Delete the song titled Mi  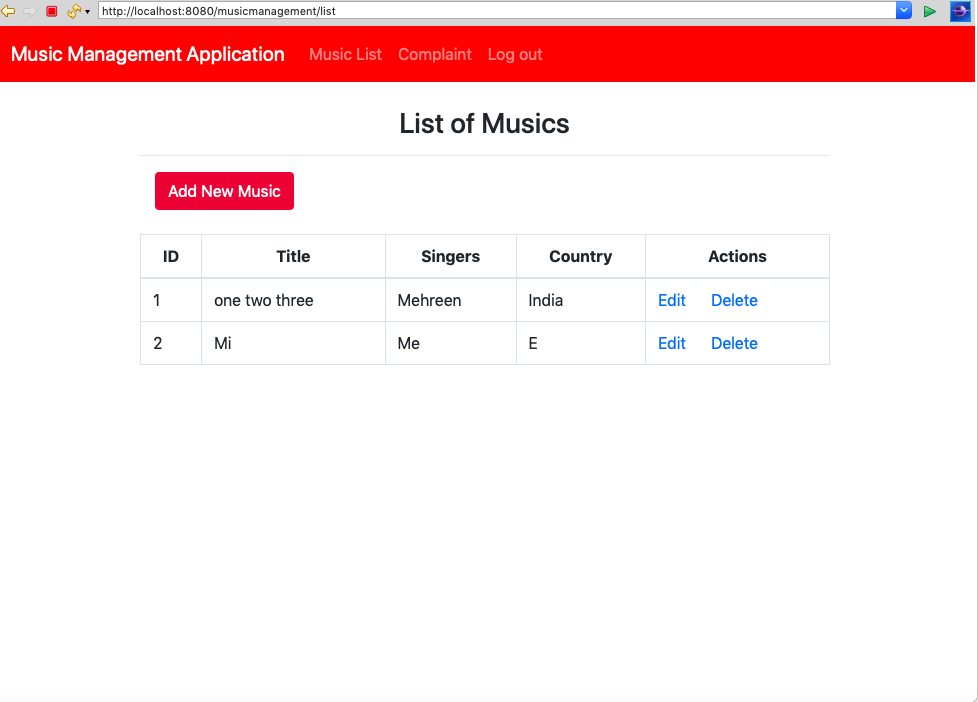734,343
